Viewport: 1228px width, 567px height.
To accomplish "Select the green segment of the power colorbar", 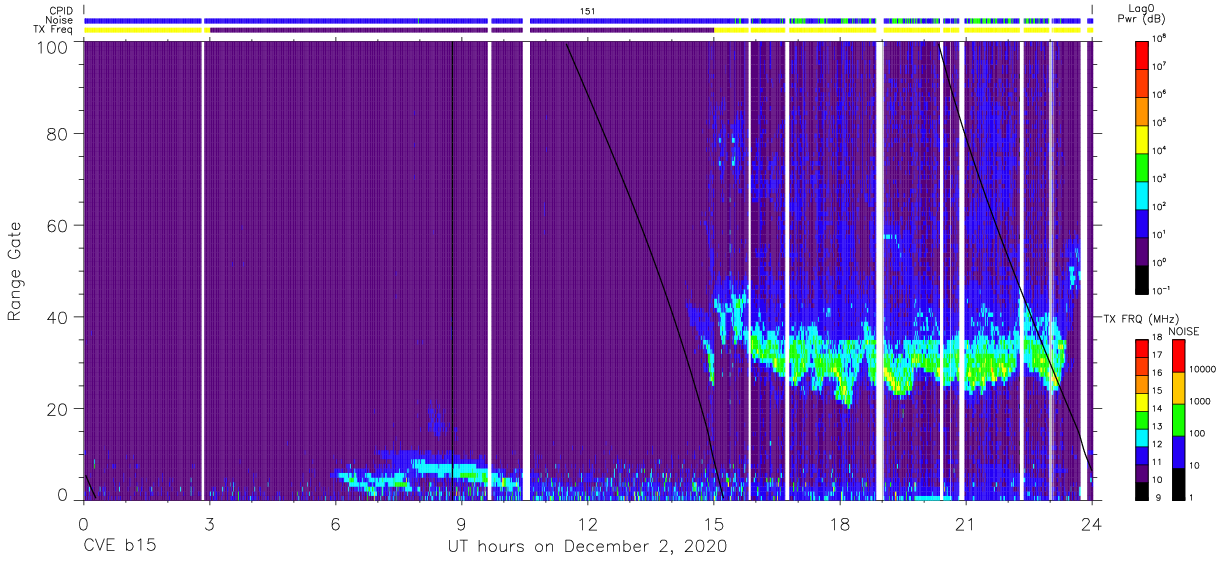I will point(1141,166).
